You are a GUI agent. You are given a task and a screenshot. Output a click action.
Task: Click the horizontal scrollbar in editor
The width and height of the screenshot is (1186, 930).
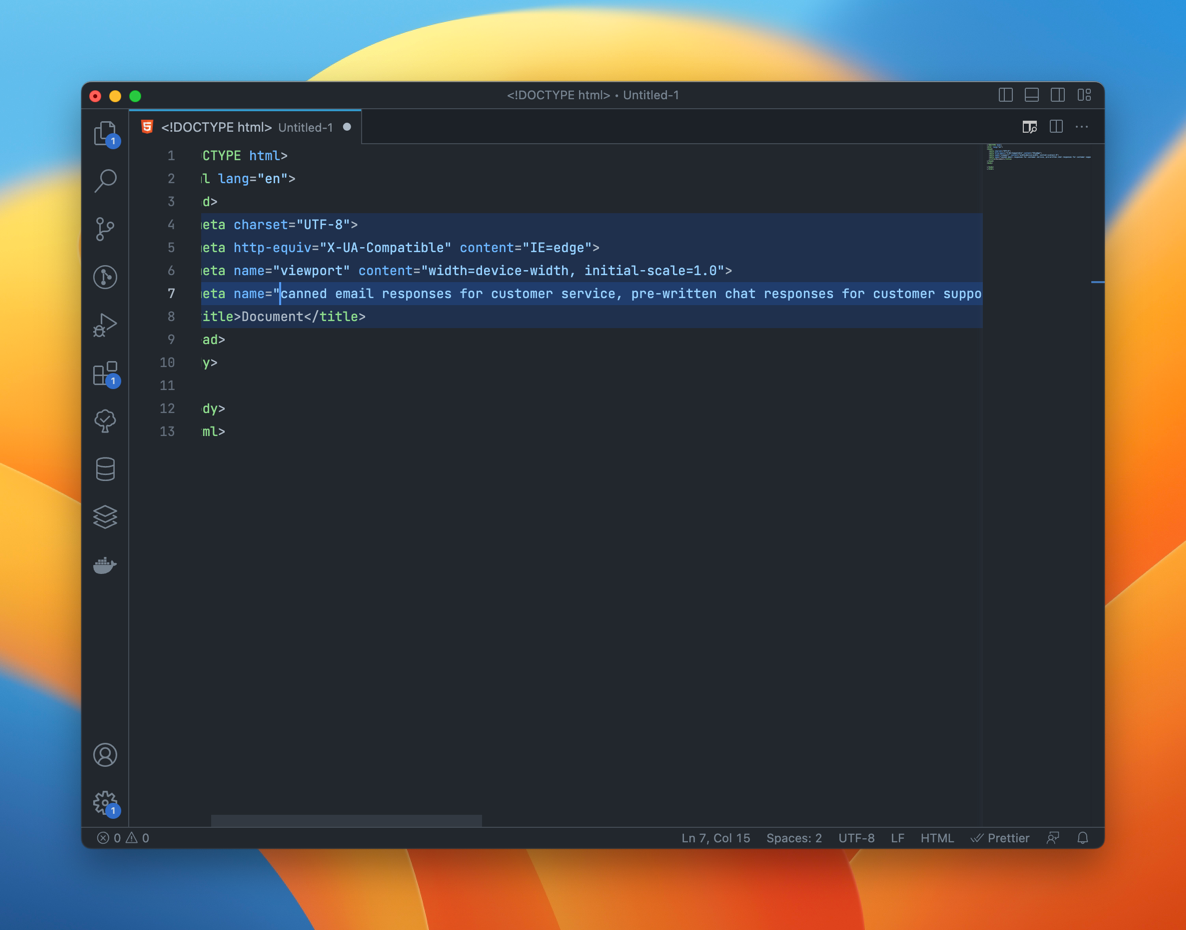coord(346,821)
